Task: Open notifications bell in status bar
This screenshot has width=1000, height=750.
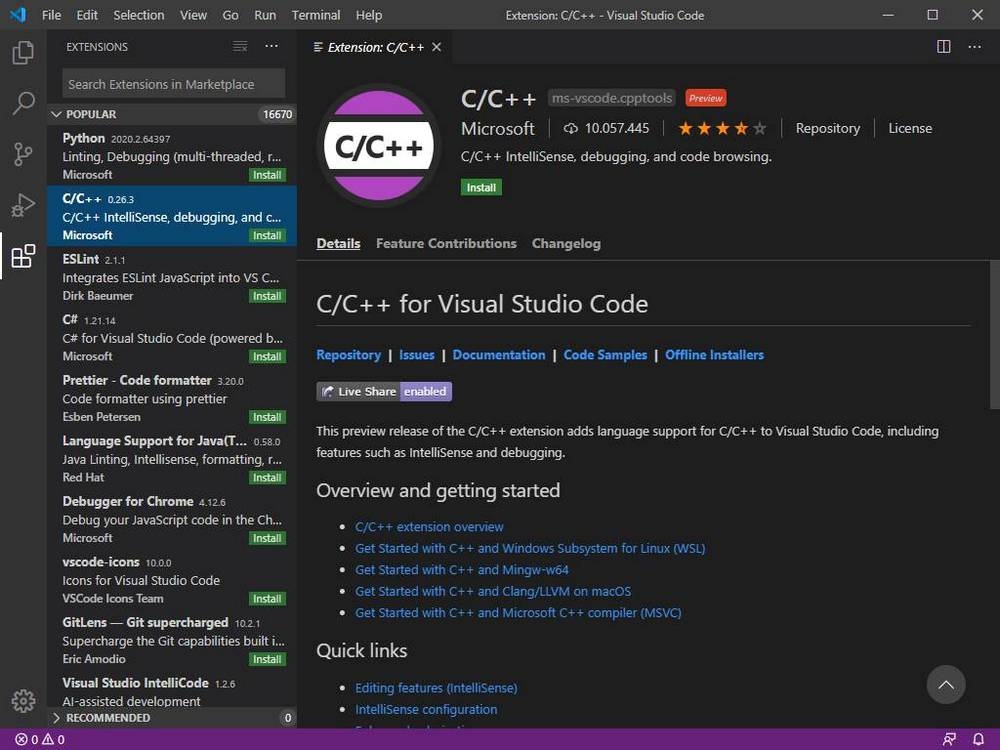Action: coord(978,740)
